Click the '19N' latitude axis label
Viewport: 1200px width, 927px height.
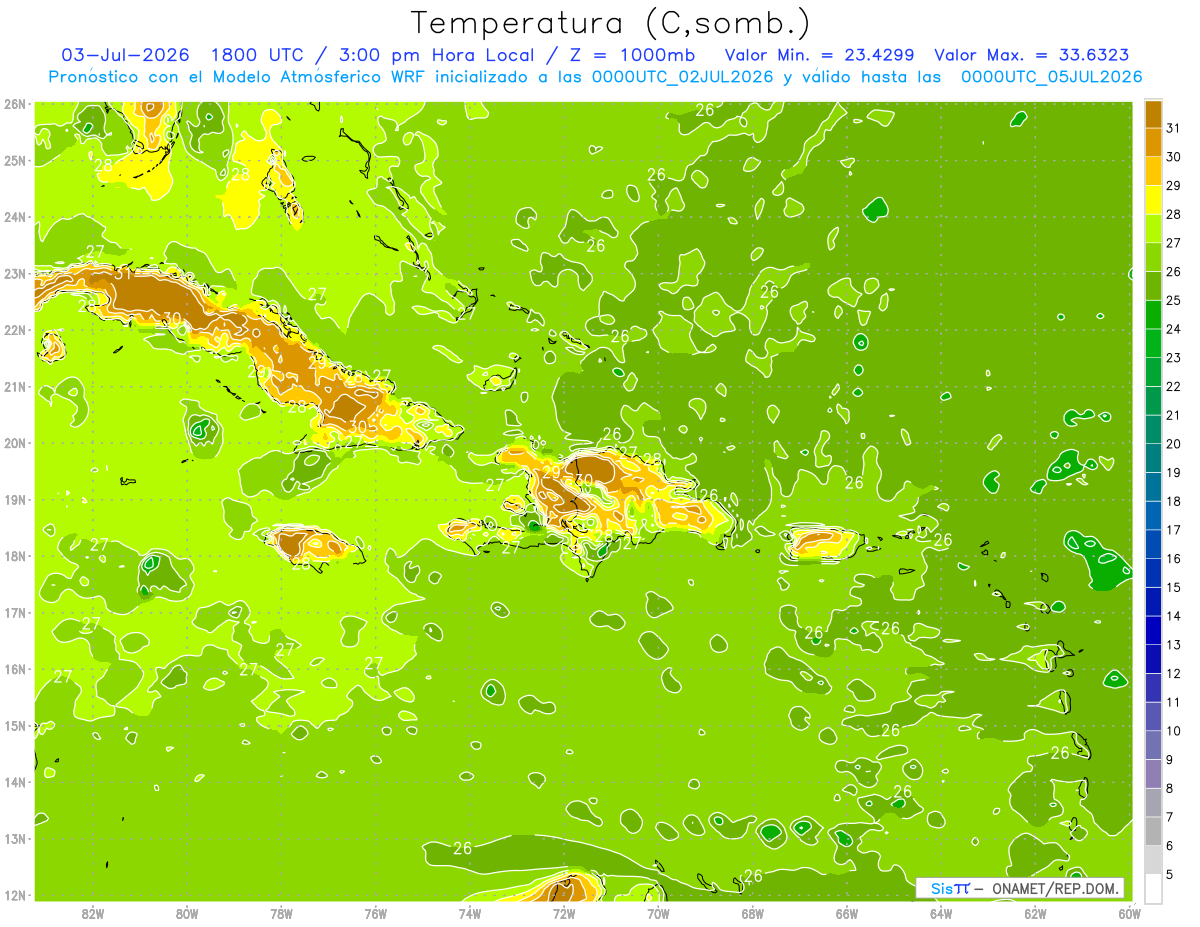14,500
